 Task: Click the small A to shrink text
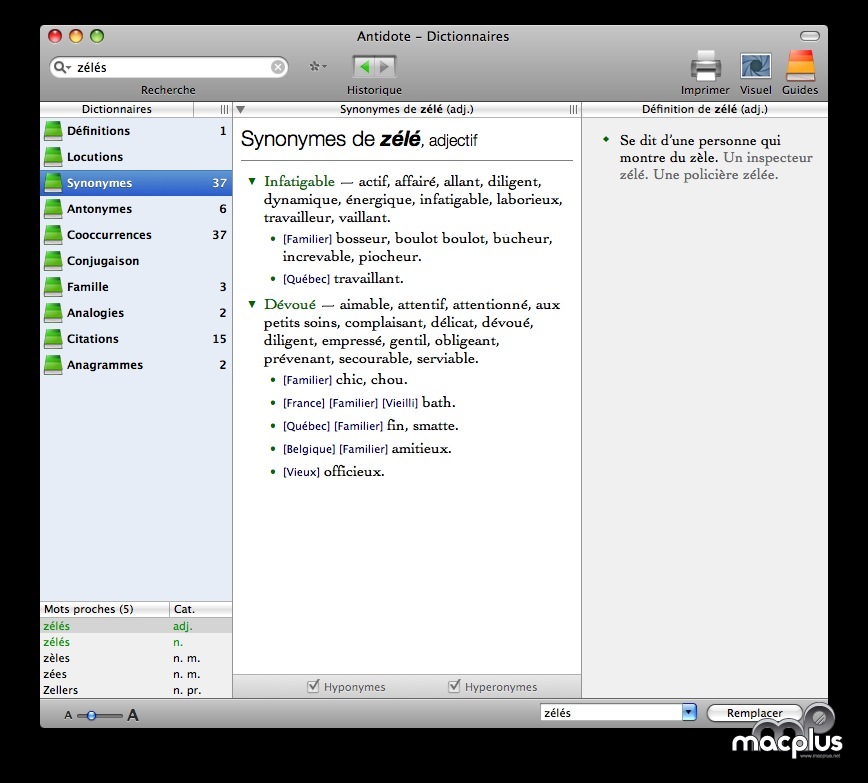(68, 715)
